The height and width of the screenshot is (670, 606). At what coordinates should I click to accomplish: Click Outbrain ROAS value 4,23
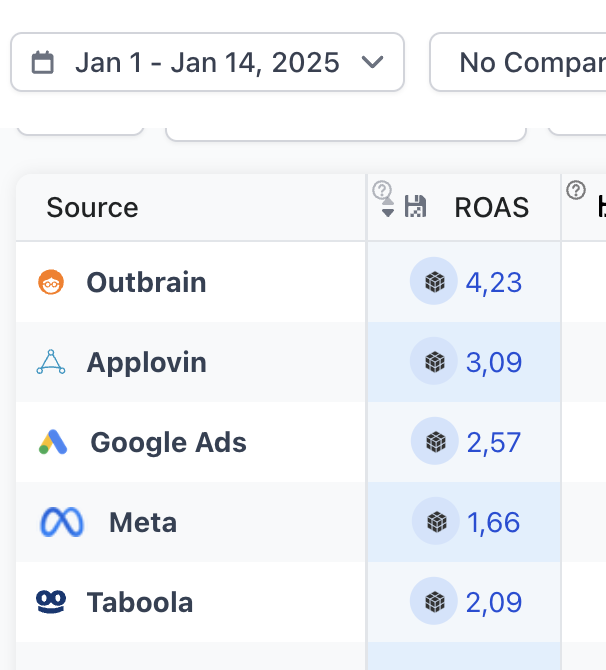click(494, 282)
